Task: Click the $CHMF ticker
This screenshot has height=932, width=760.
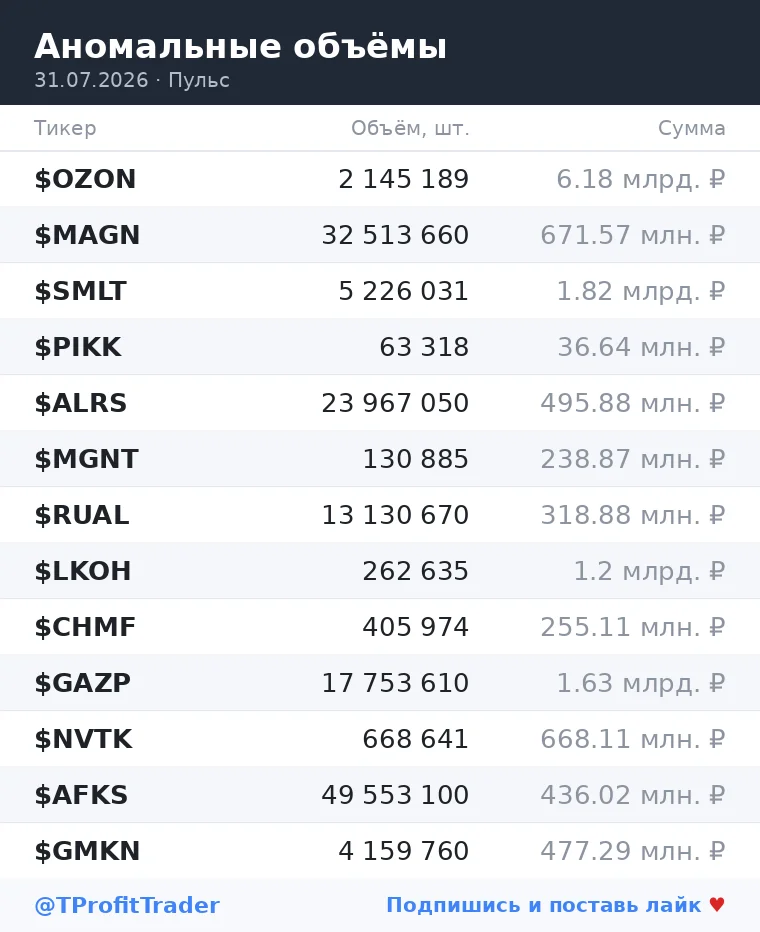Action: point(85,626)
